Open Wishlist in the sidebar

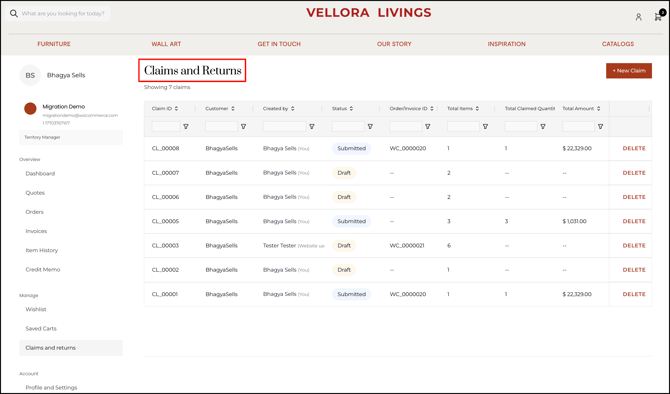click(36, 309)
